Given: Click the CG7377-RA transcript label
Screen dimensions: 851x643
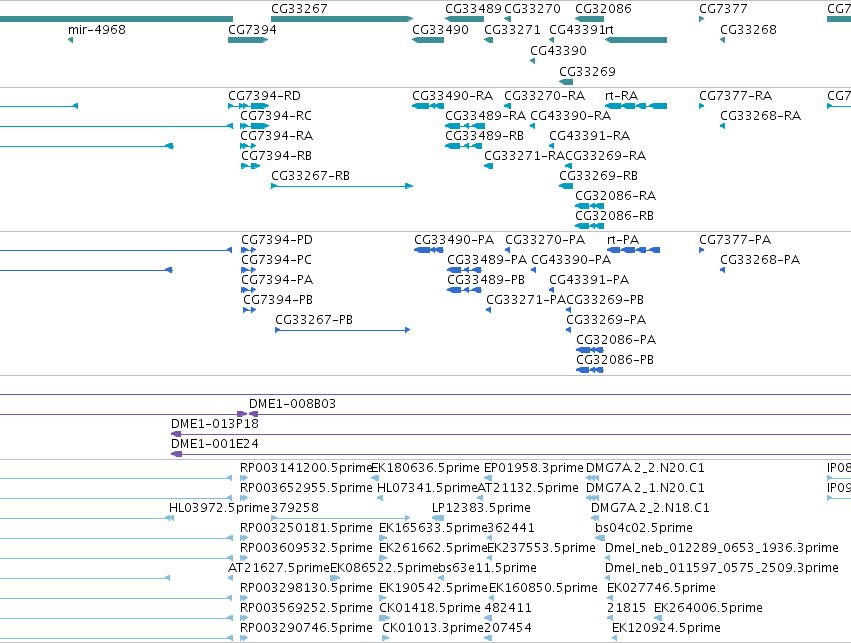Looking at the screenshot, I should 735,96.
